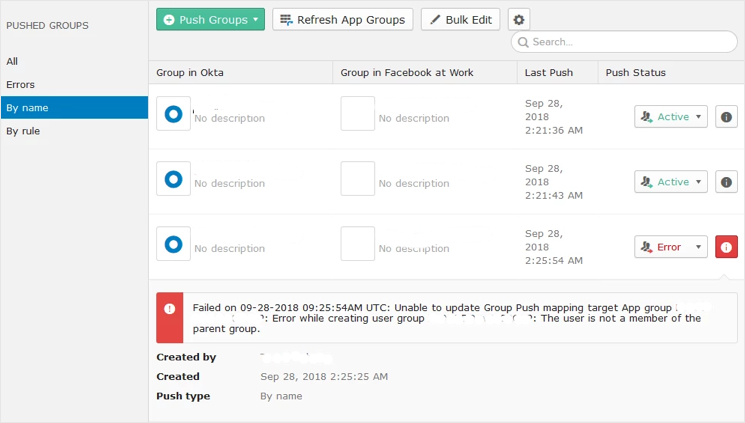
Task: Select the All filter in sidebar
Action: (13, 62)
